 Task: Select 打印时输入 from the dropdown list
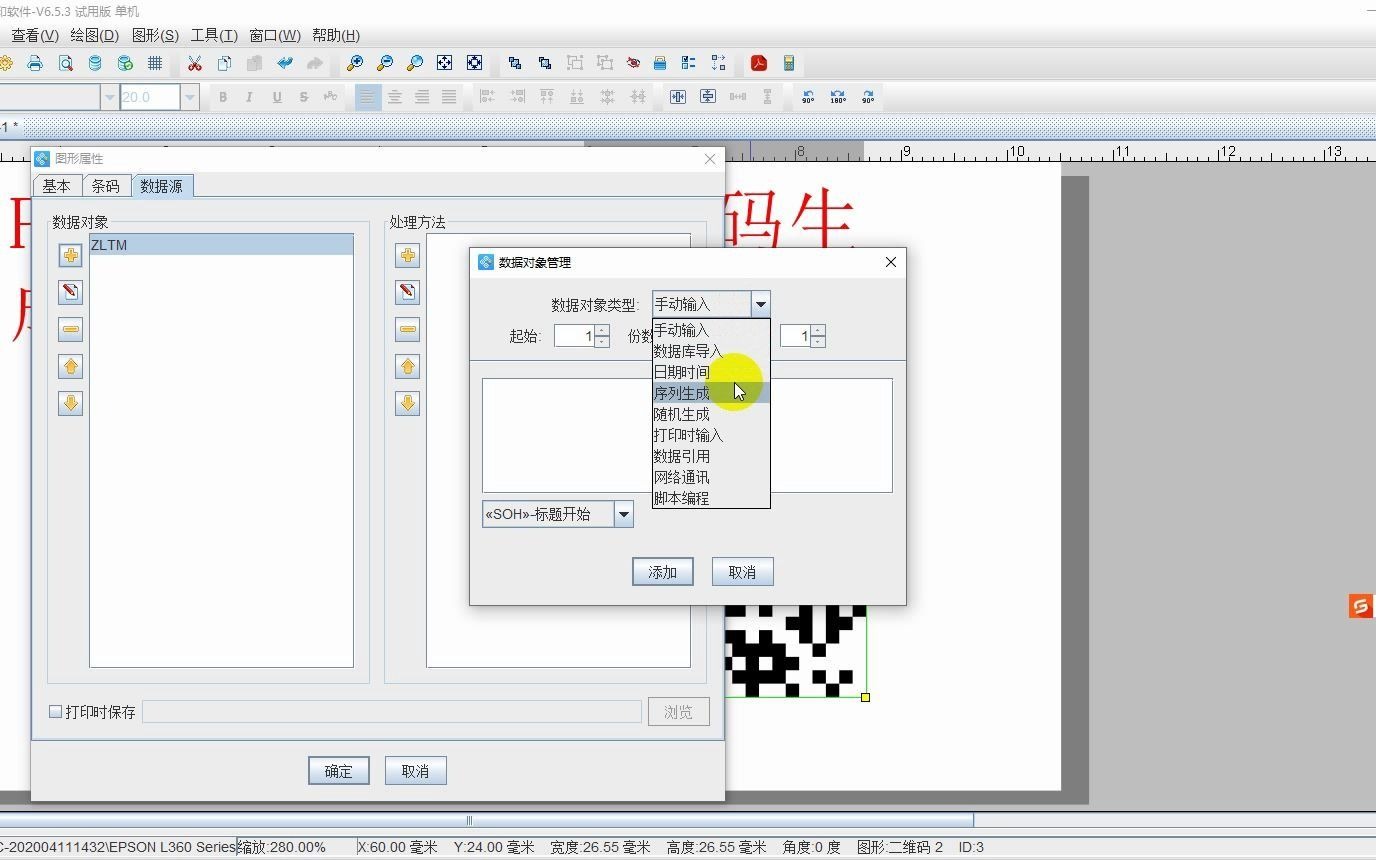711,435
